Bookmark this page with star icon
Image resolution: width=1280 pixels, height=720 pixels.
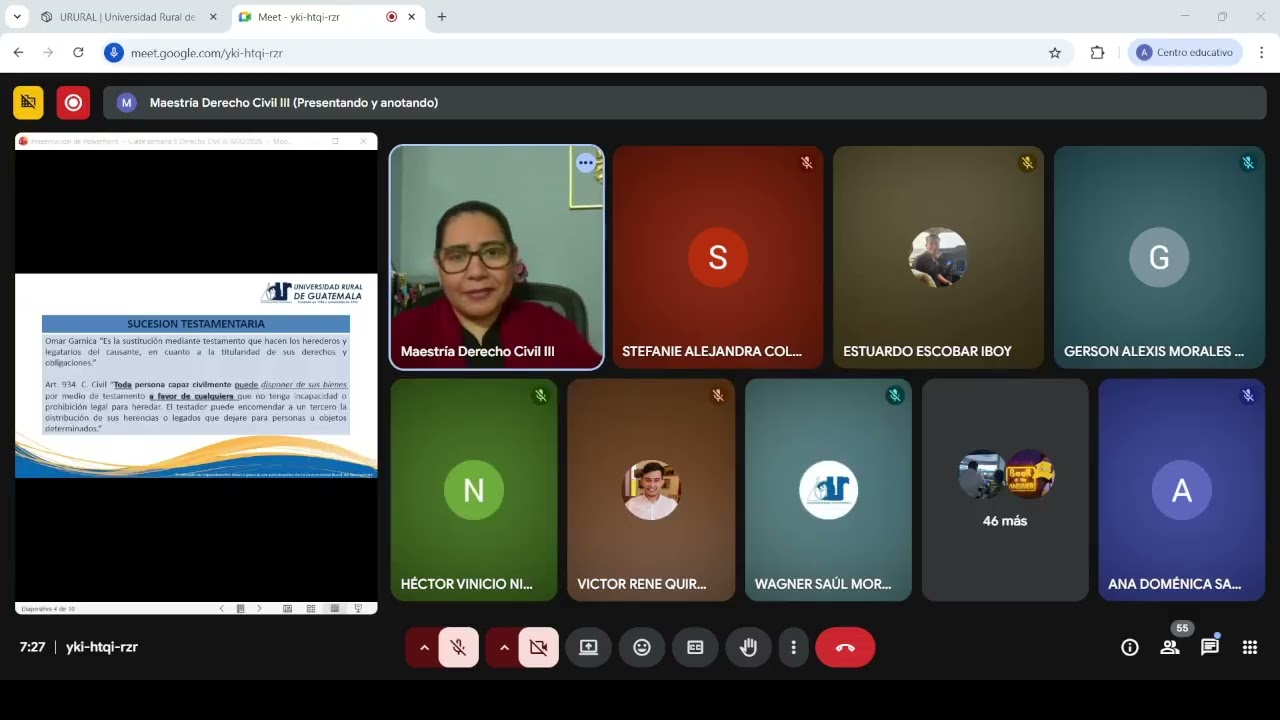click(1055, 53)
